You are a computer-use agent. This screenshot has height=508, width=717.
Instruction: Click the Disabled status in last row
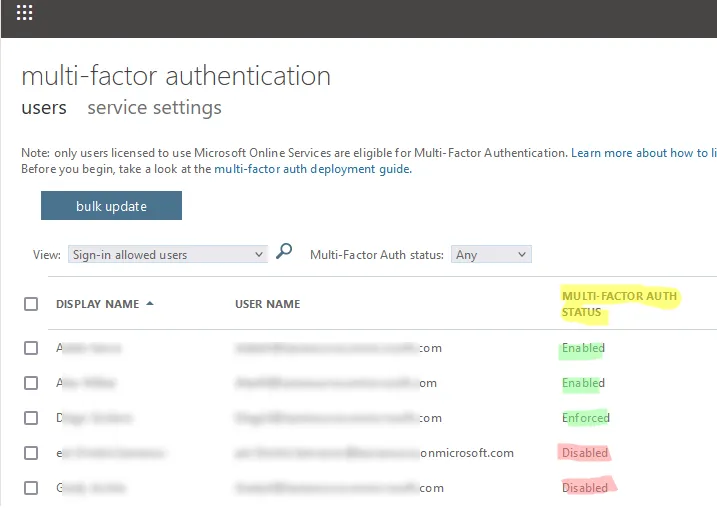[x=585, y=488]
